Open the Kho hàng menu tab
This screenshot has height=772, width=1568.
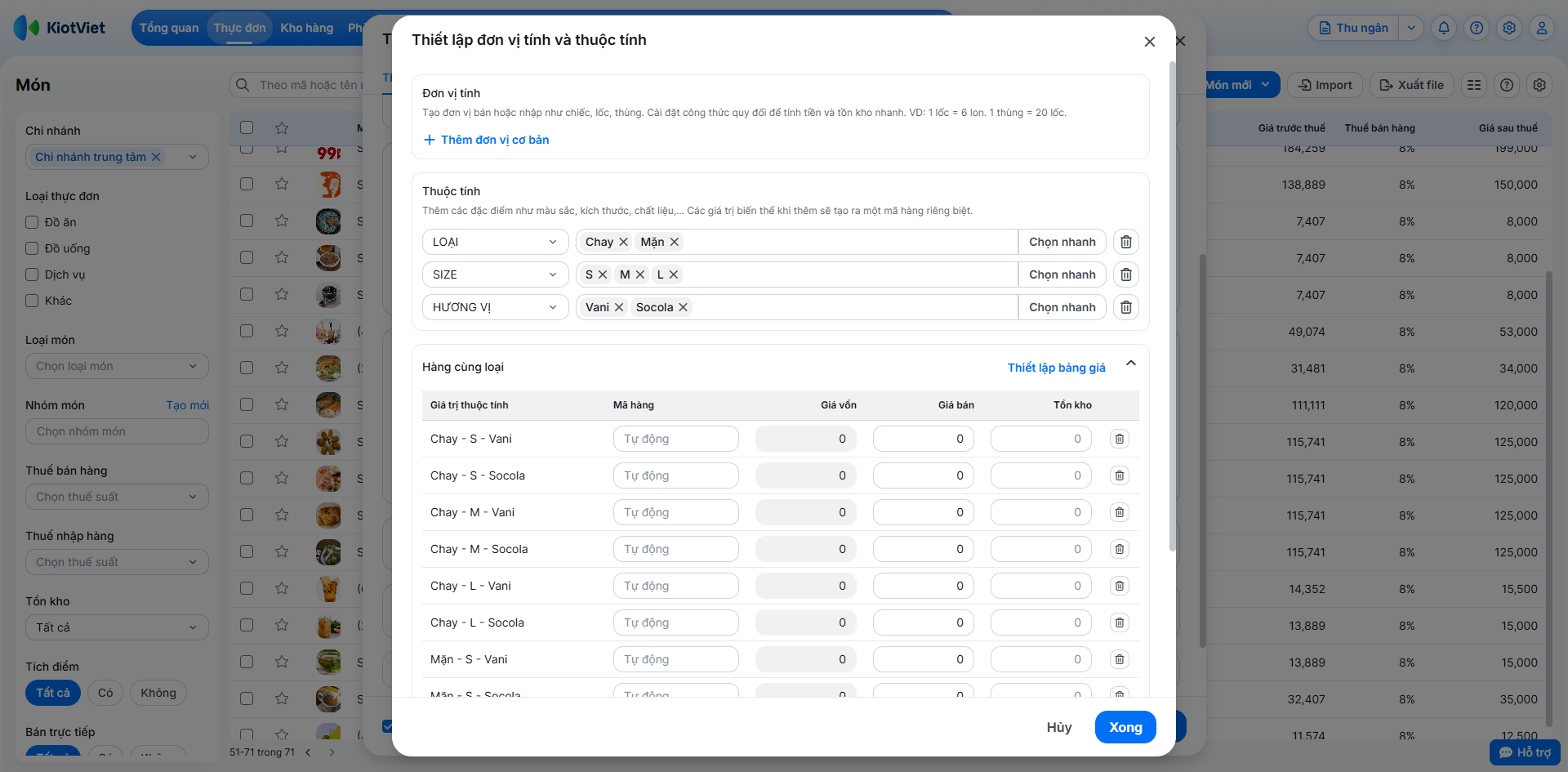[307, 28]
